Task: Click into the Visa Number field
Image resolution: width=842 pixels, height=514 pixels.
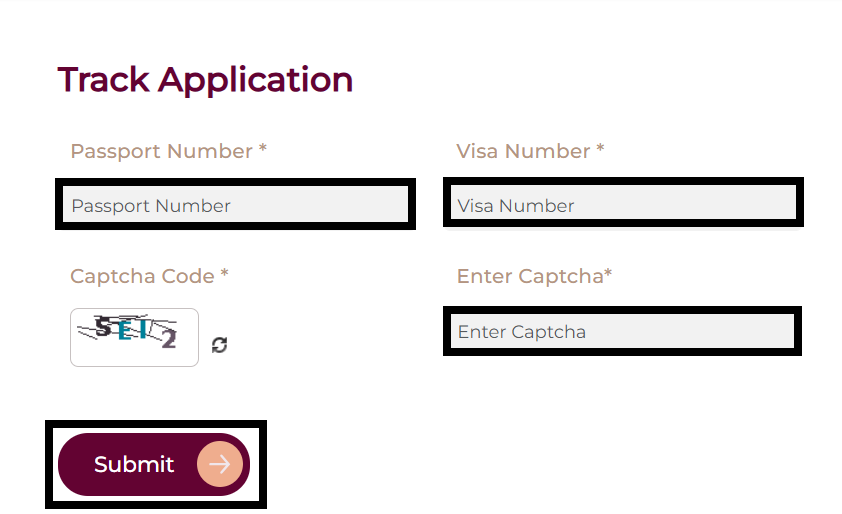Action: point(623,205)
